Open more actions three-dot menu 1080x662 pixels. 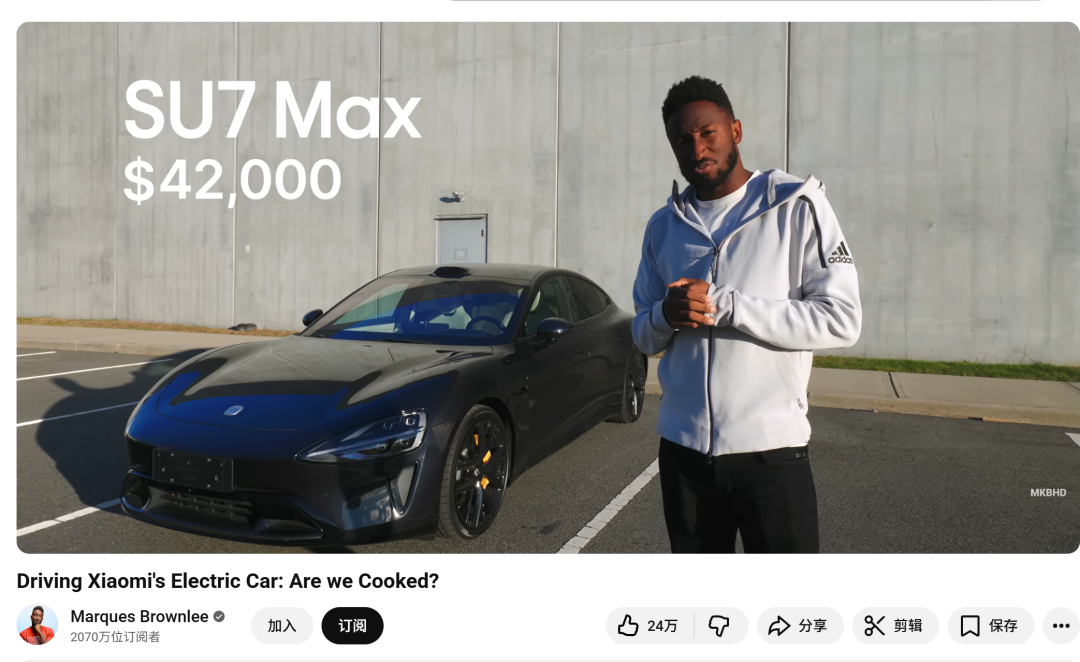[x=1061, y=625]
